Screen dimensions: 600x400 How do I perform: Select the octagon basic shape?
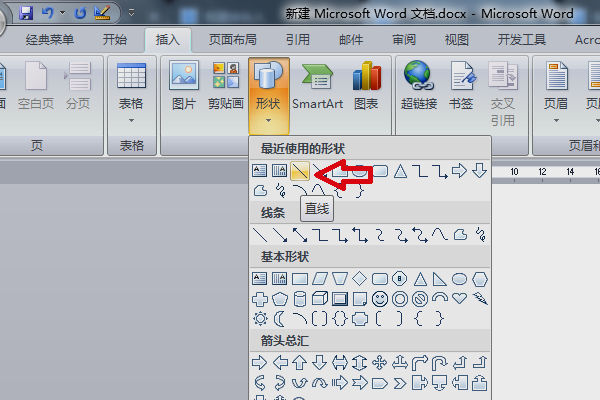399,279
